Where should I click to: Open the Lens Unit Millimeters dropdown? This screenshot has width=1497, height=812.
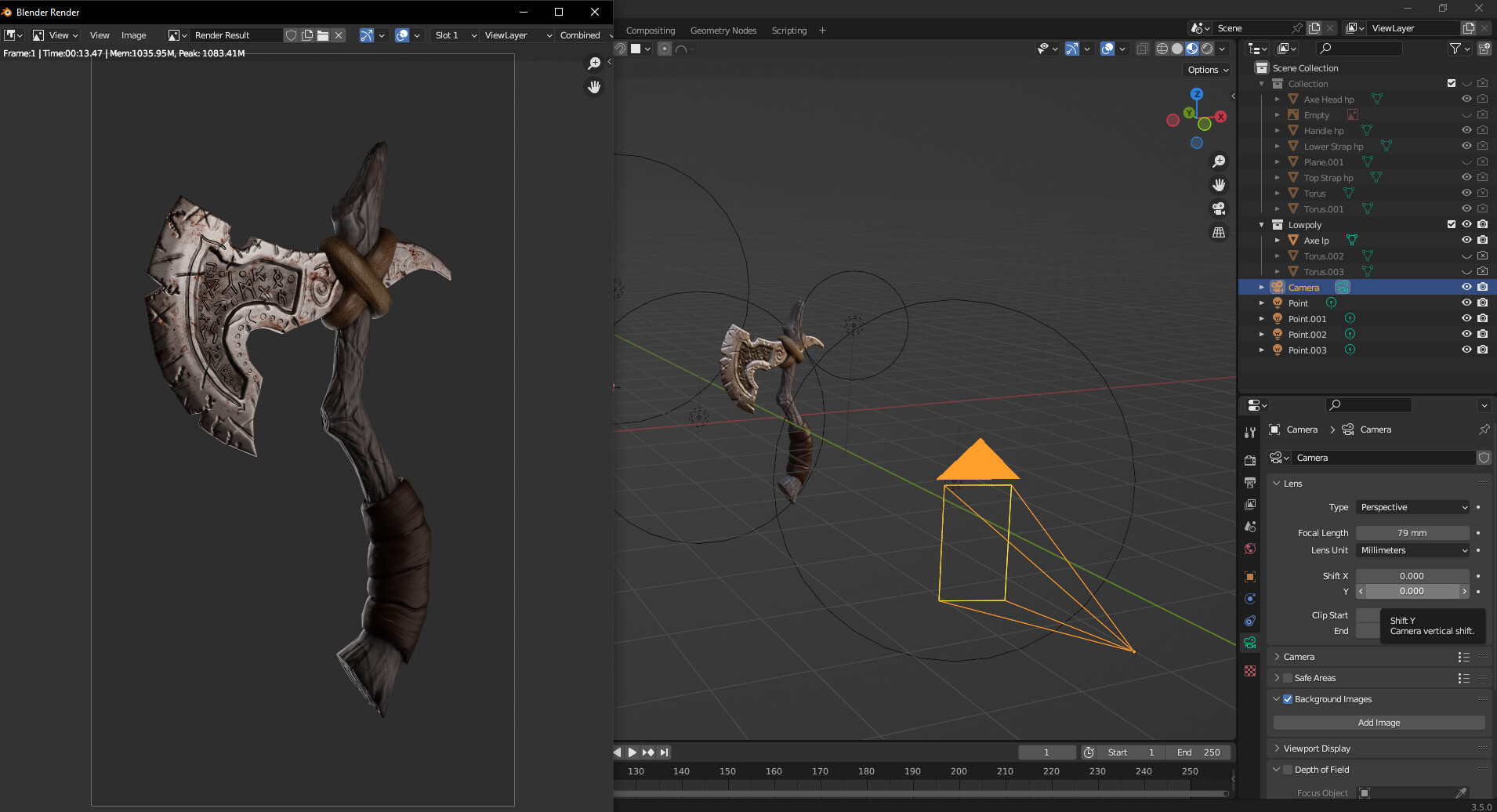click(x=1412, y=550)
